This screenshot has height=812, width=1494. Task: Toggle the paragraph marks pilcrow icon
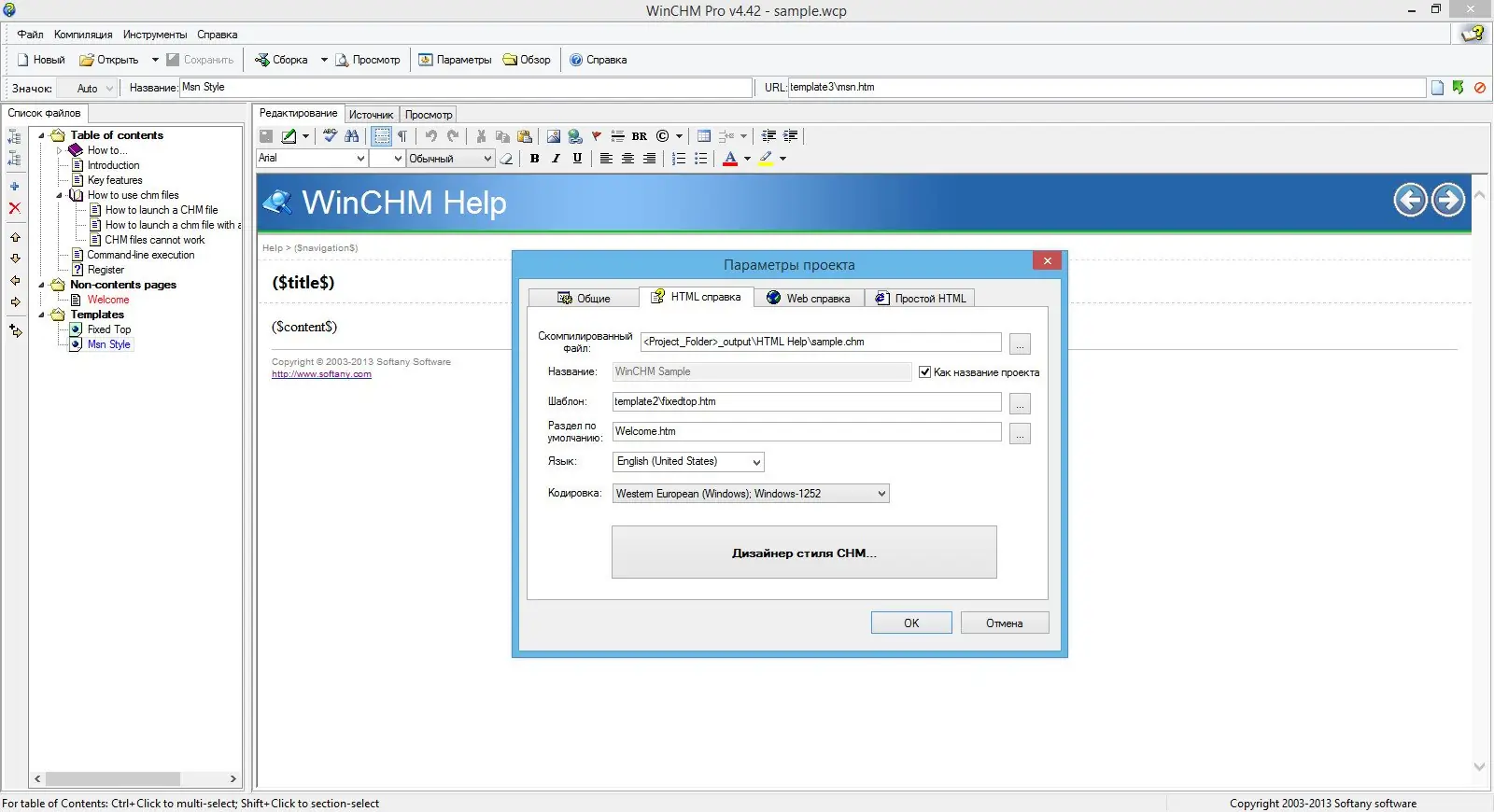(402, 135)
